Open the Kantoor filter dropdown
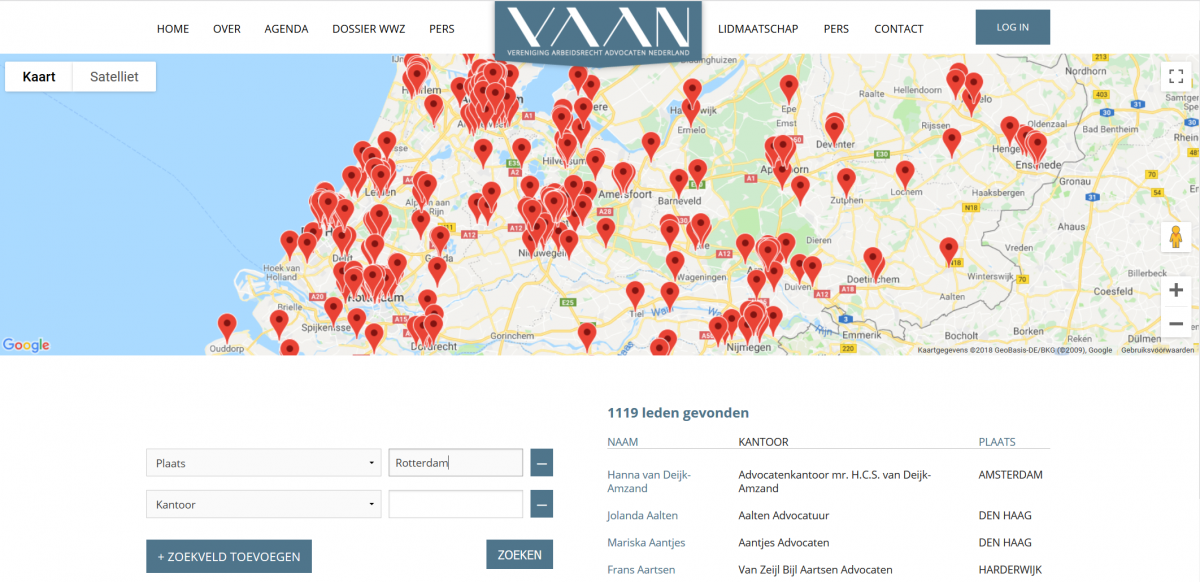The image size is (1200, 582). [263, 503]
